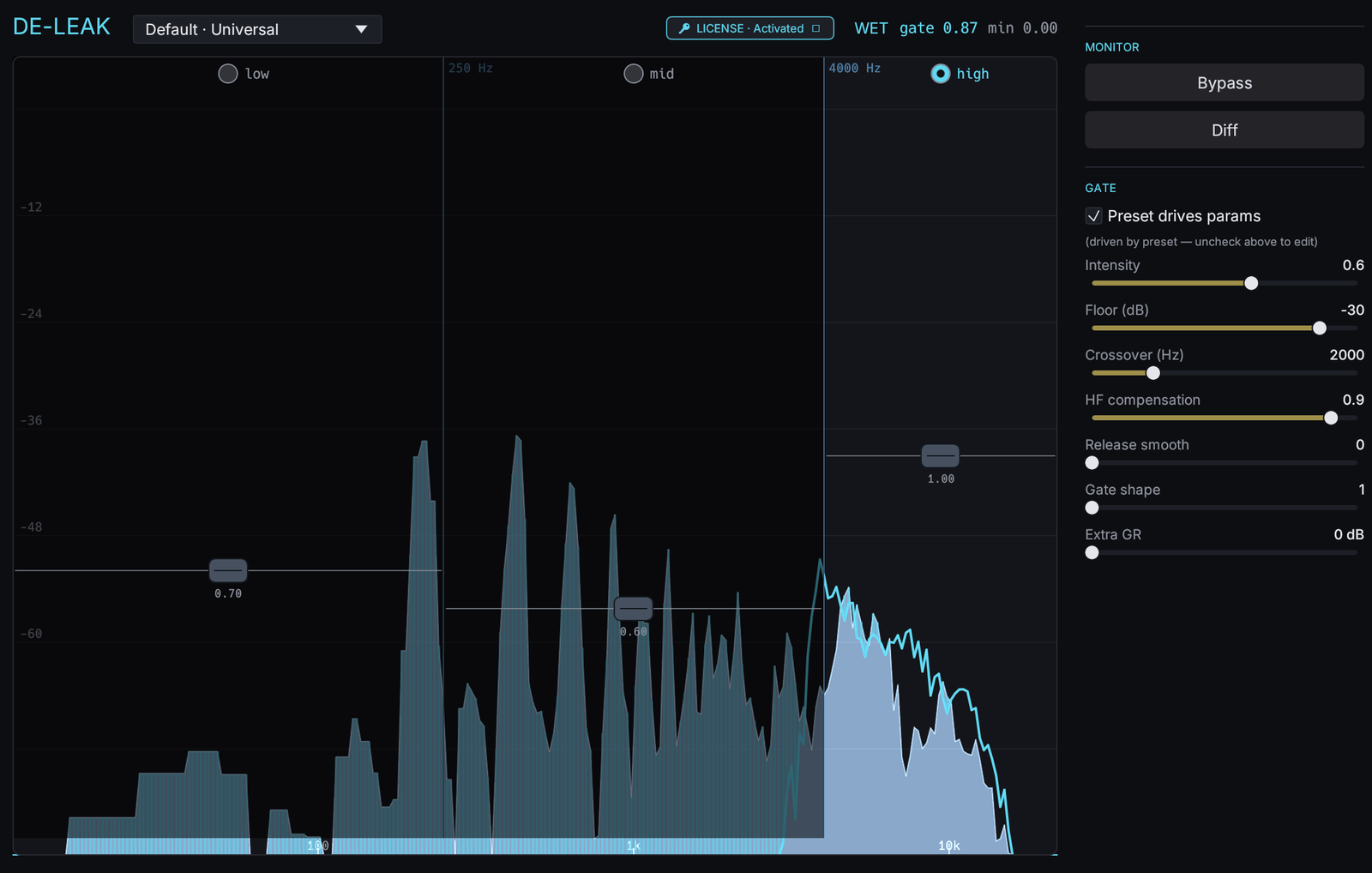
Task: Click the Diff monitor button
Action: pos(1225,130)
